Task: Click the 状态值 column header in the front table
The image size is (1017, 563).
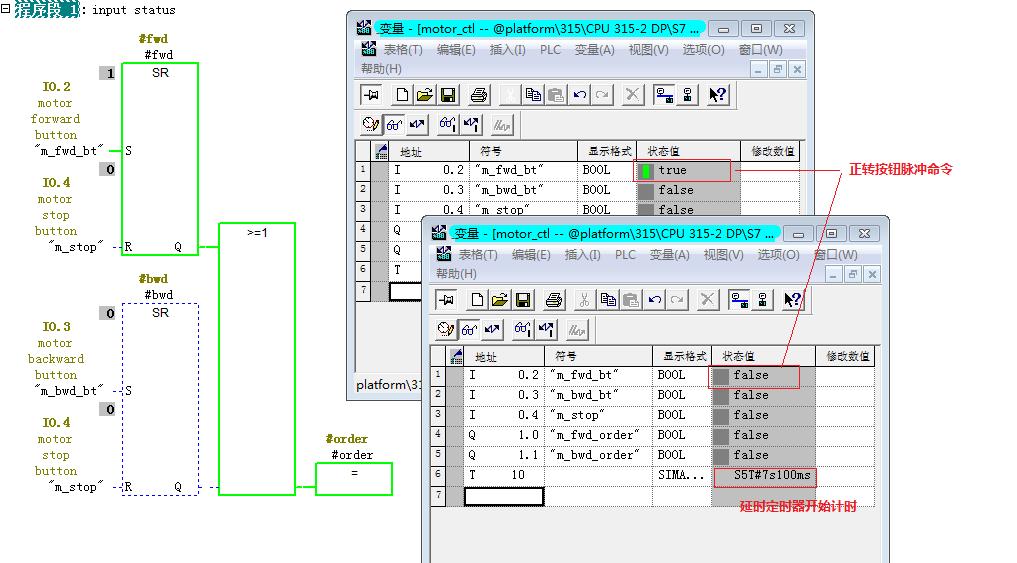Action: tap(740, 356)
